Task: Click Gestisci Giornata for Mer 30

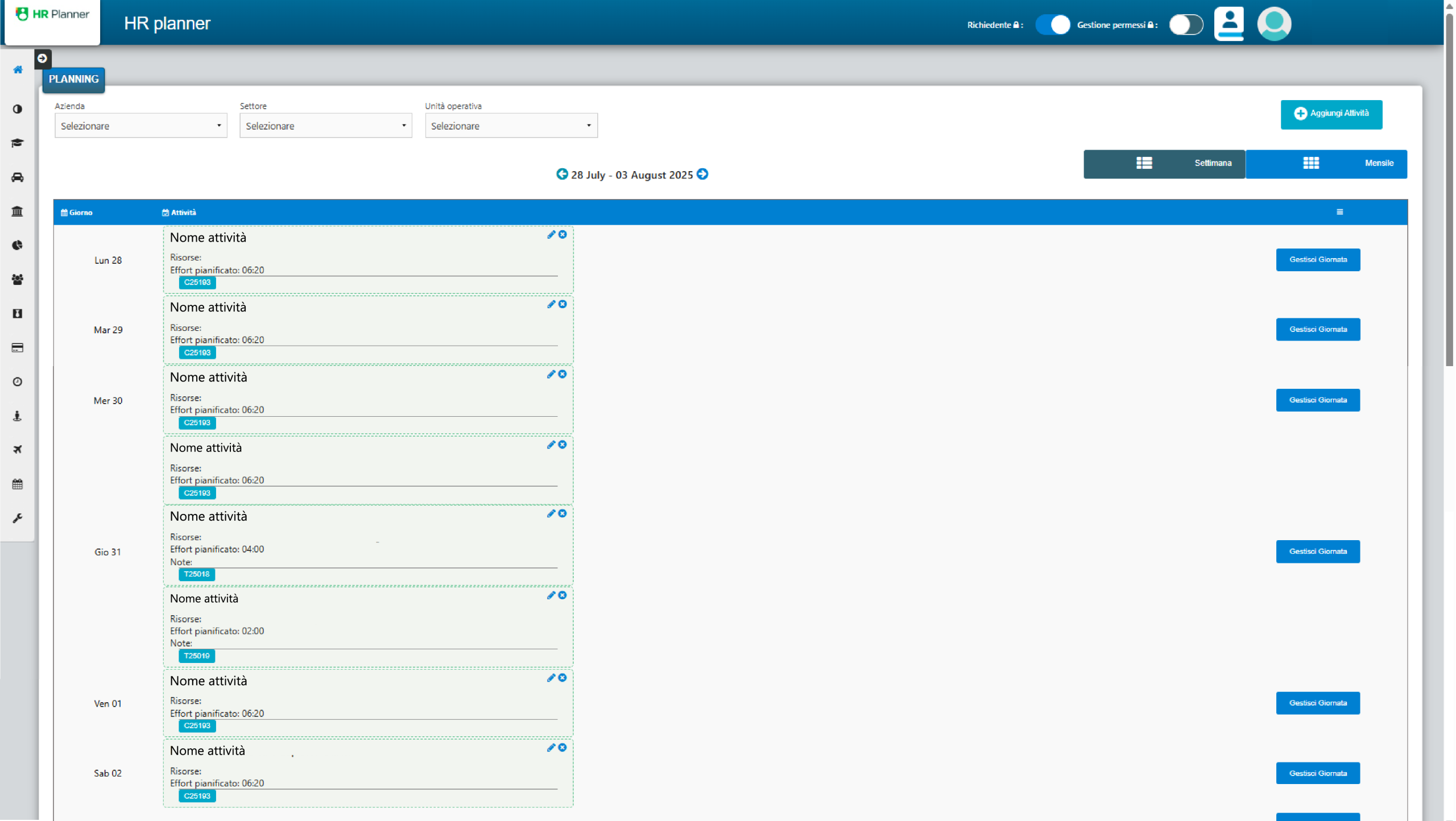Action: (x=1318, y=400)
